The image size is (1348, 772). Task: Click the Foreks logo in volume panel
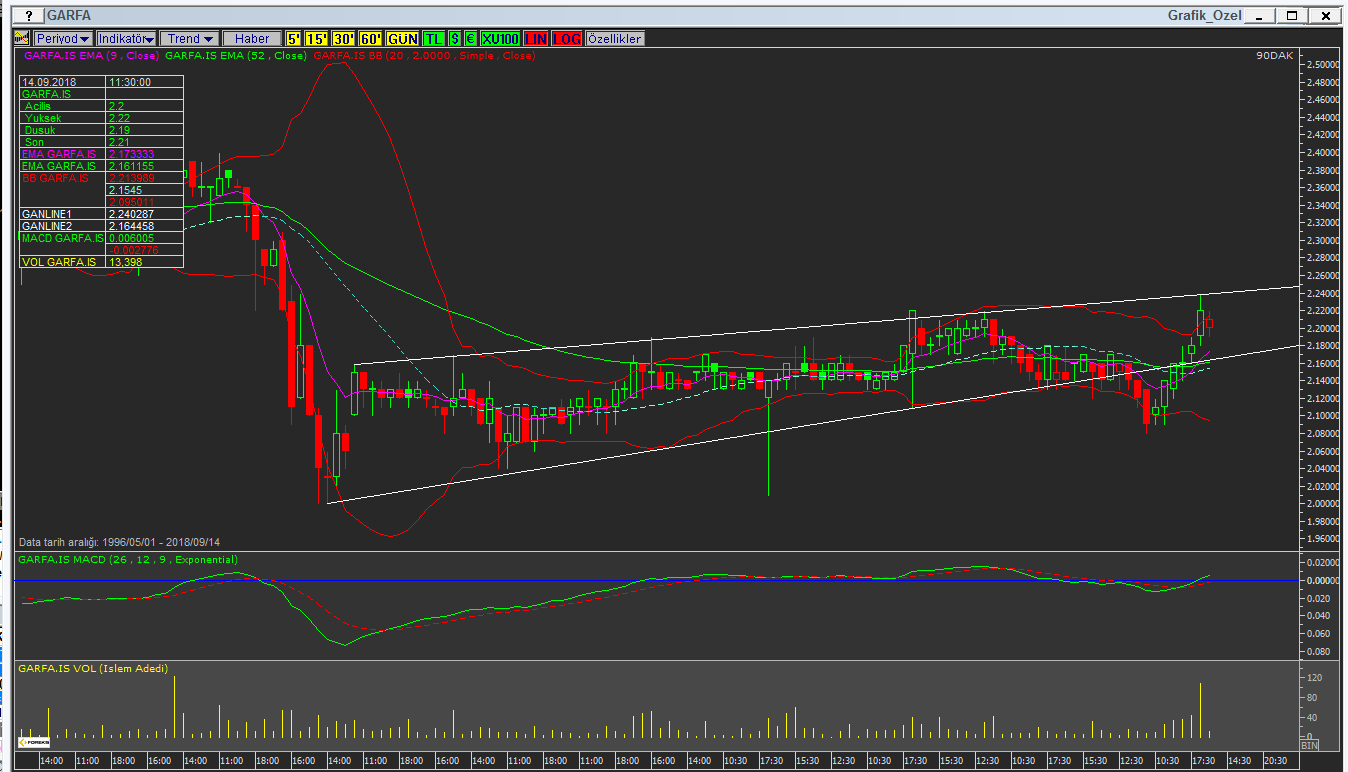click(34, 743)
